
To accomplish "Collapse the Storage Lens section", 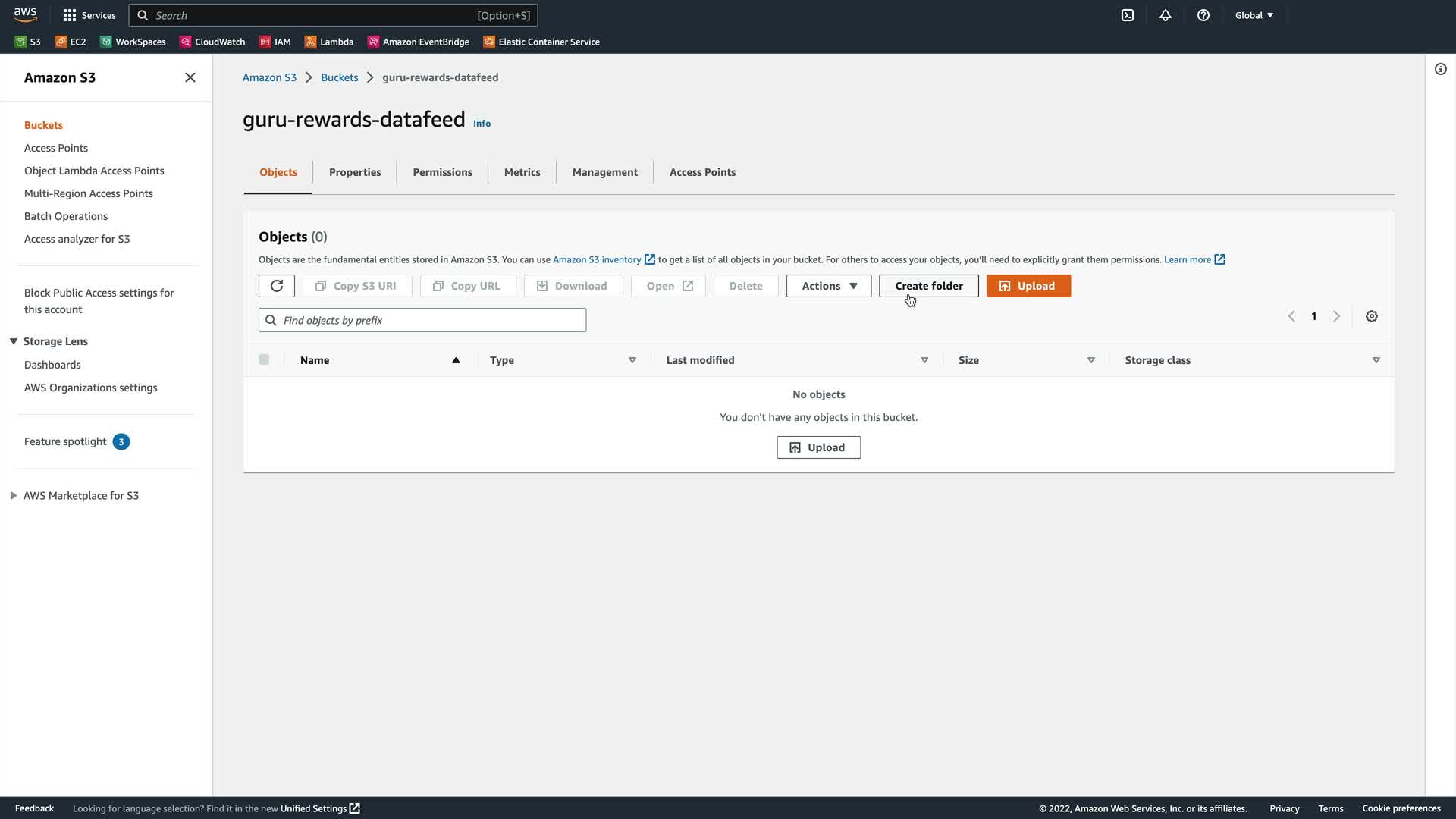I will [14, 341].
